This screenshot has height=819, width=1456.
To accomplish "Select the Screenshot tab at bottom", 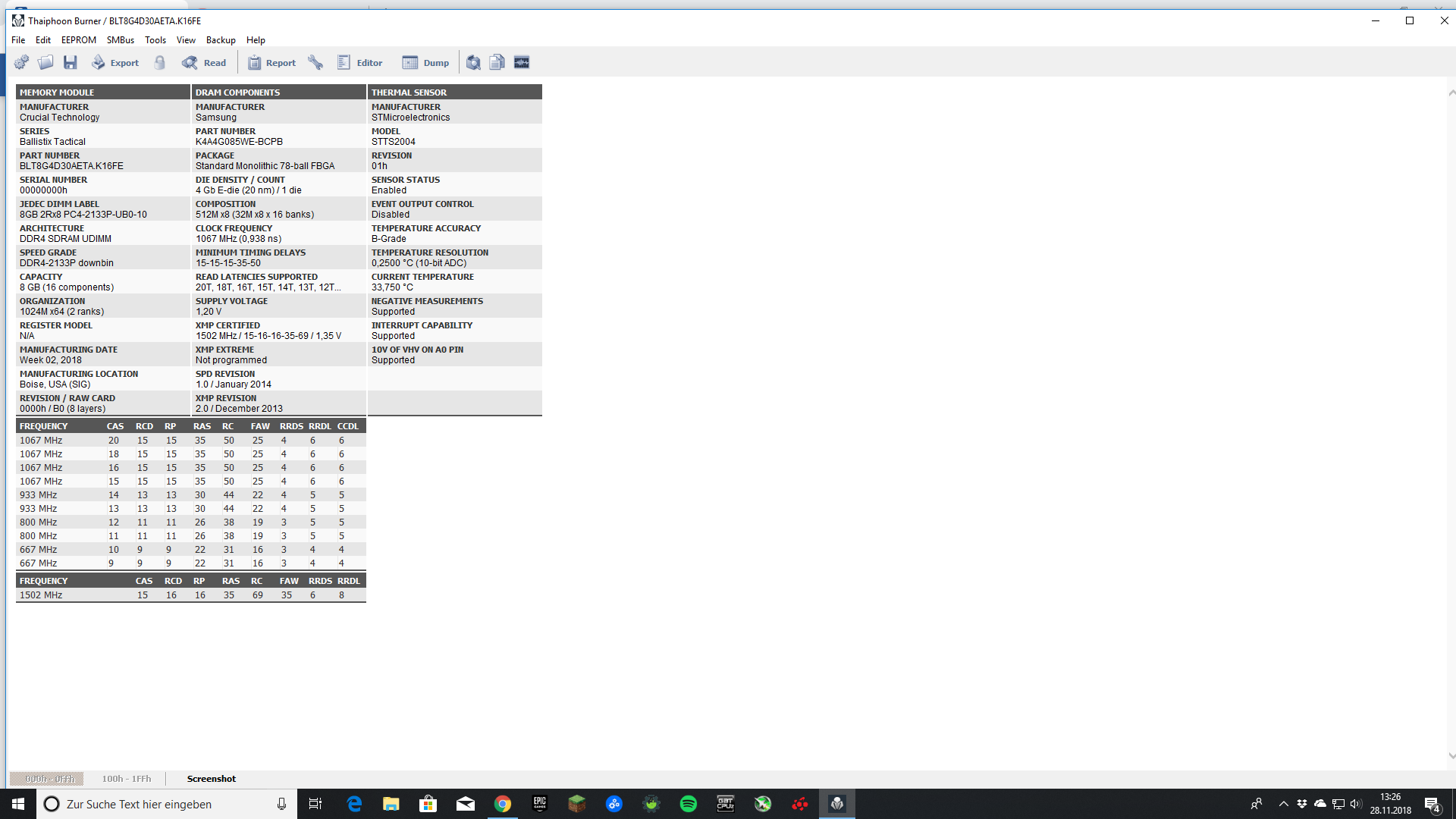I will (212, 779).
